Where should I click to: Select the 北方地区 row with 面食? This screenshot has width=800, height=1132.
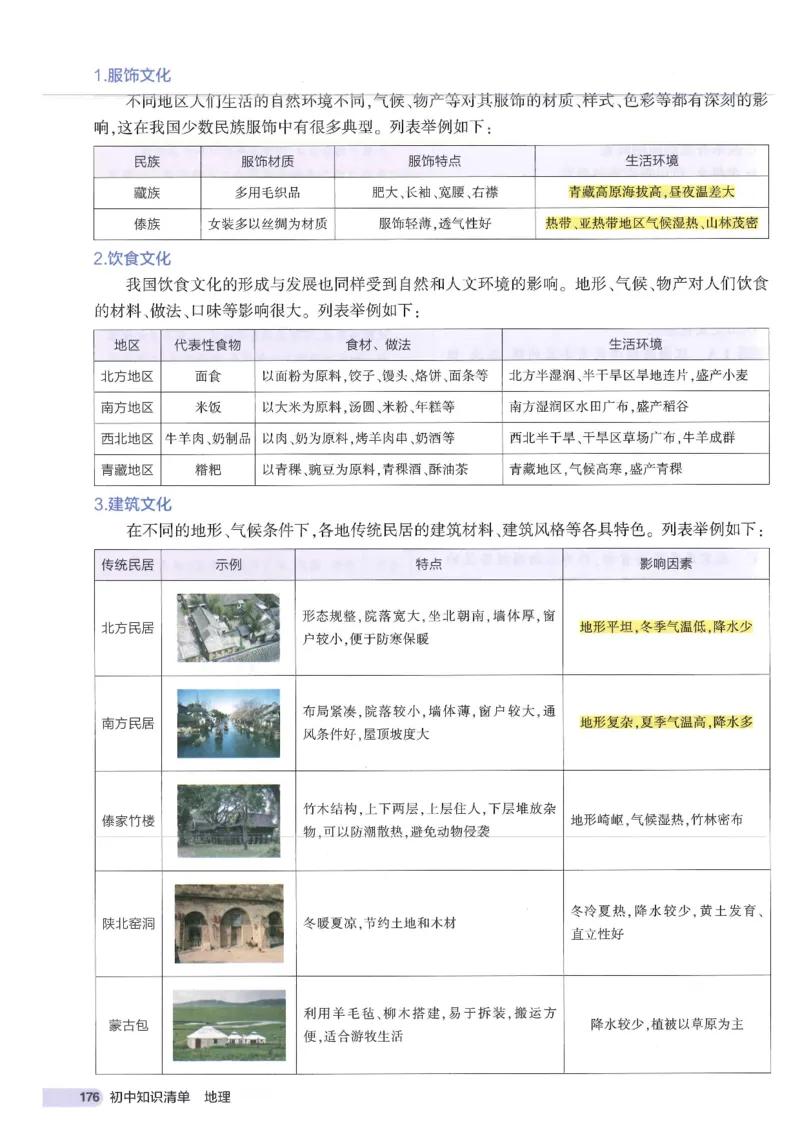(x=130, y=376)
